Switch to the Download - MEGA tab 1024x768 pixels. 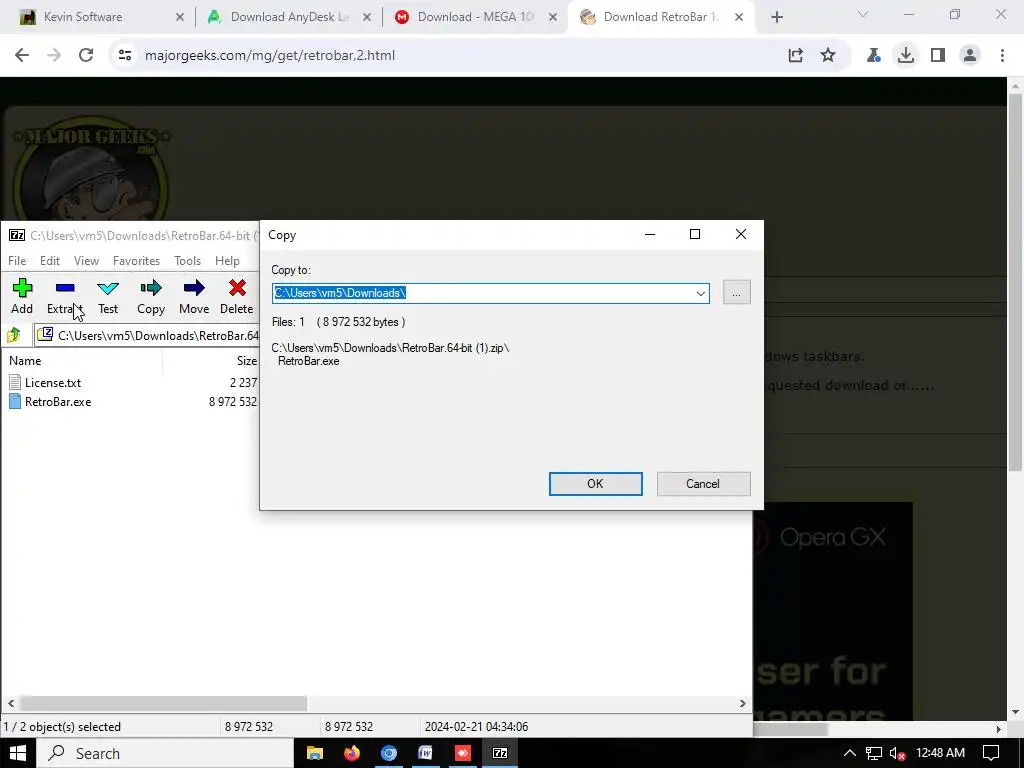(475, 17)
